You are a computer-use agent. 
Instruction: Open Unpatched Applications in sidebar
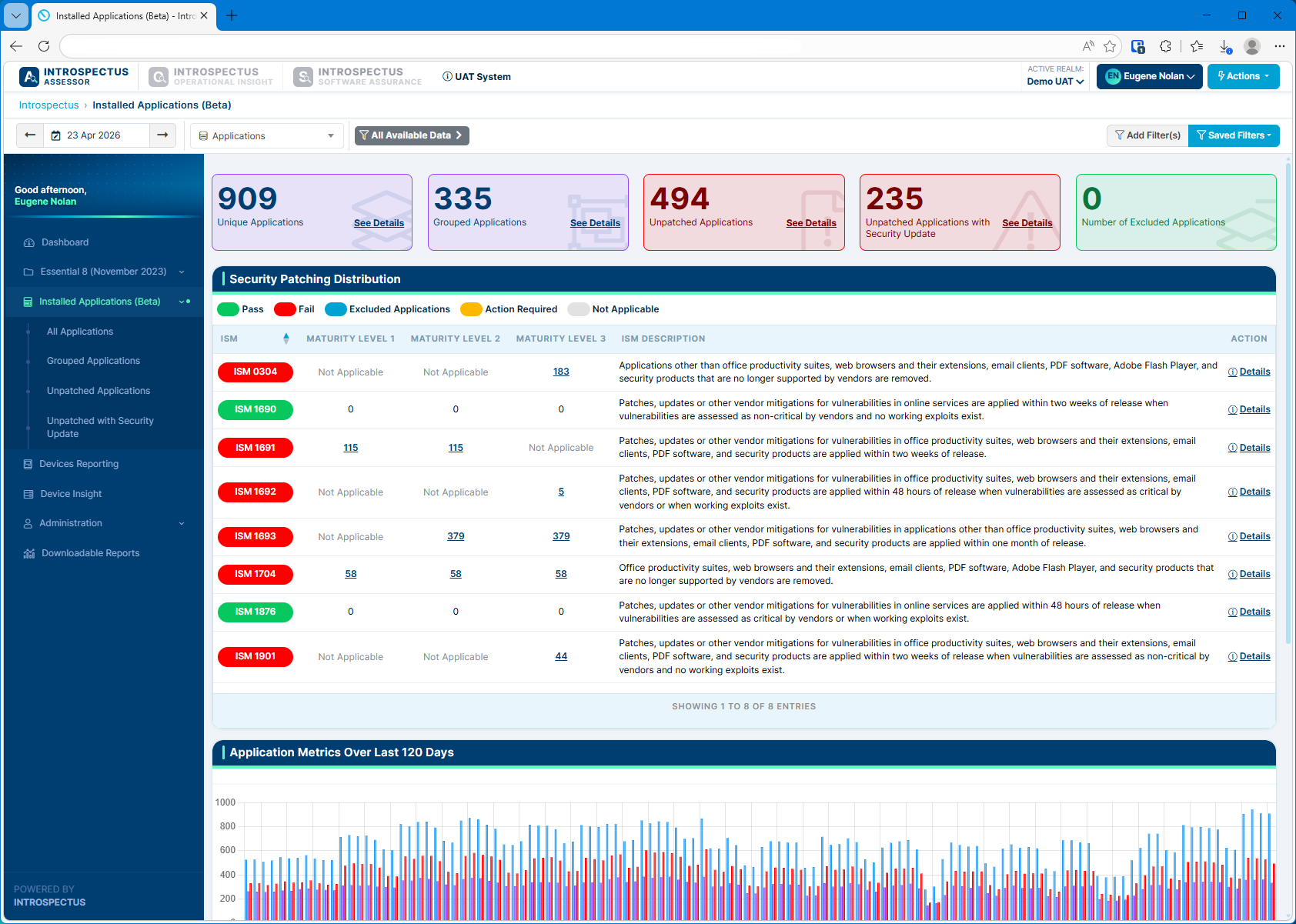99,391
